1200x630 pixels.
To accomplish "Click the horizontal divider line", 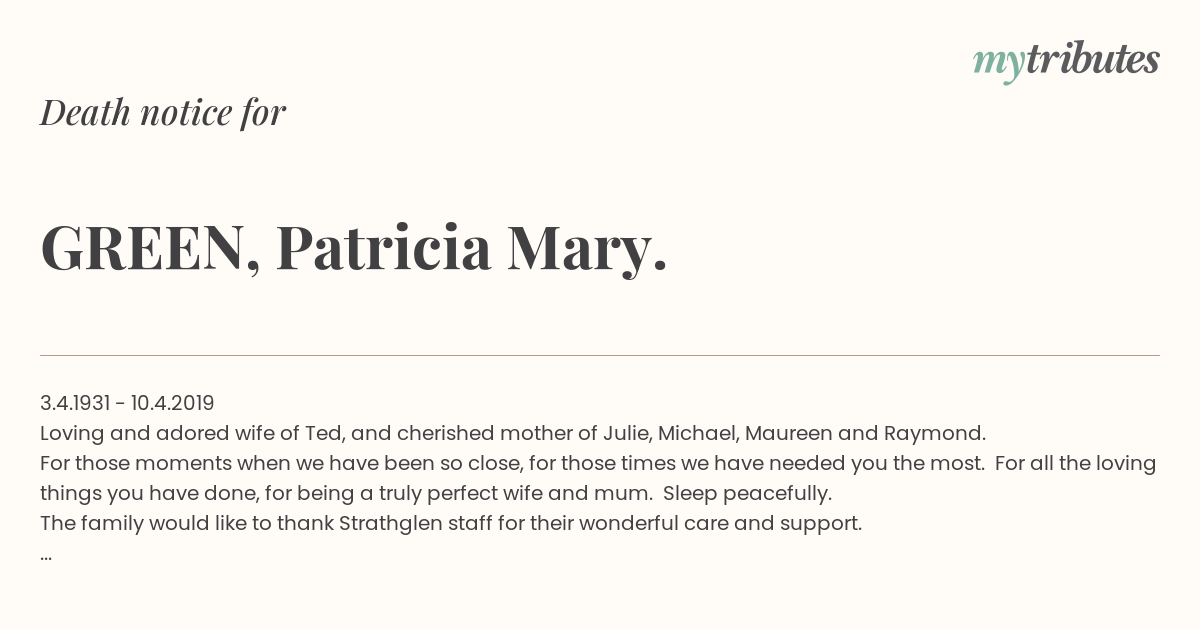I will 600,355.
